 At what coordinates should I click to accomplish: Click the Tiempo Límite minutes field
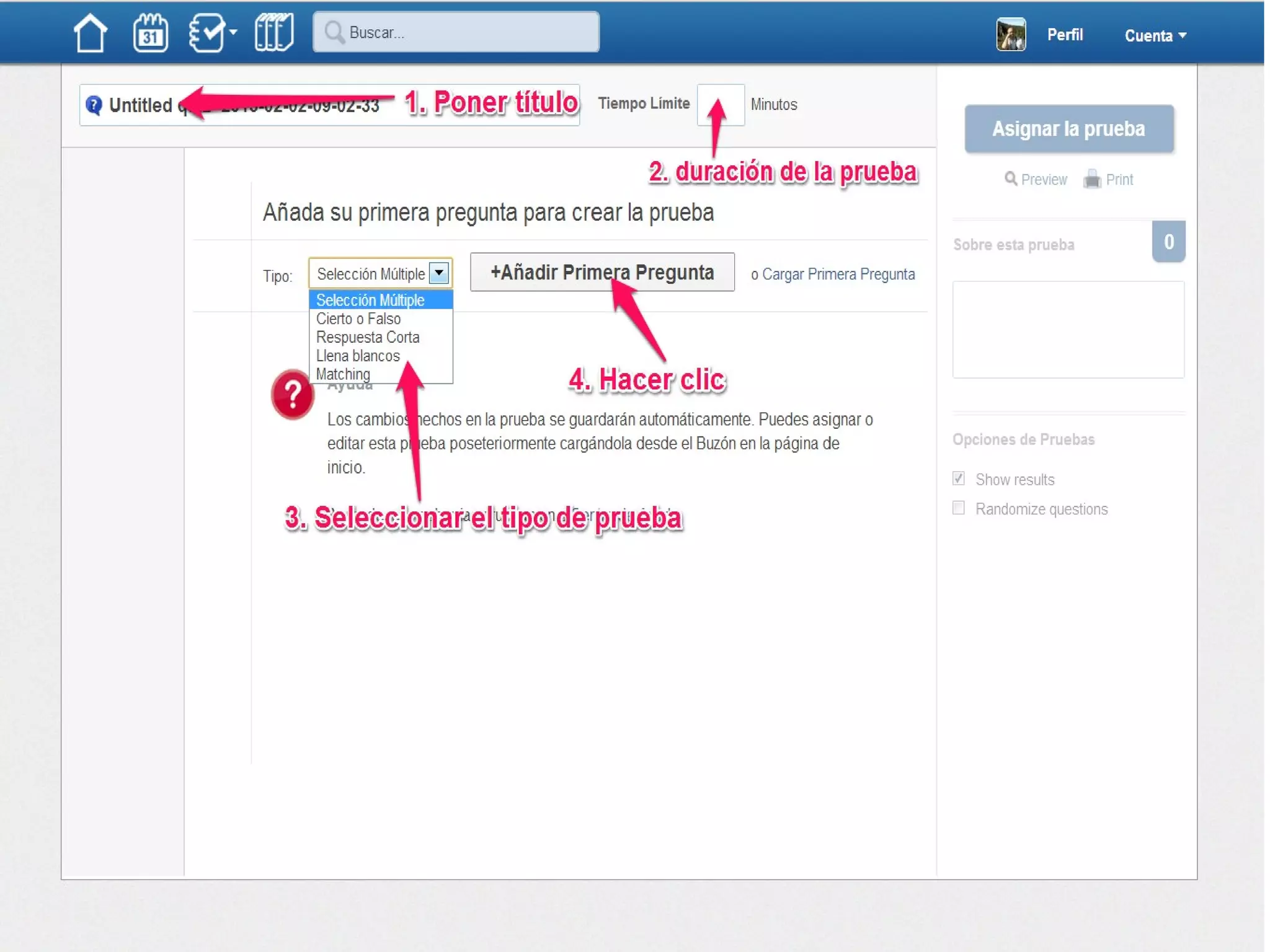tap(720, 105)
